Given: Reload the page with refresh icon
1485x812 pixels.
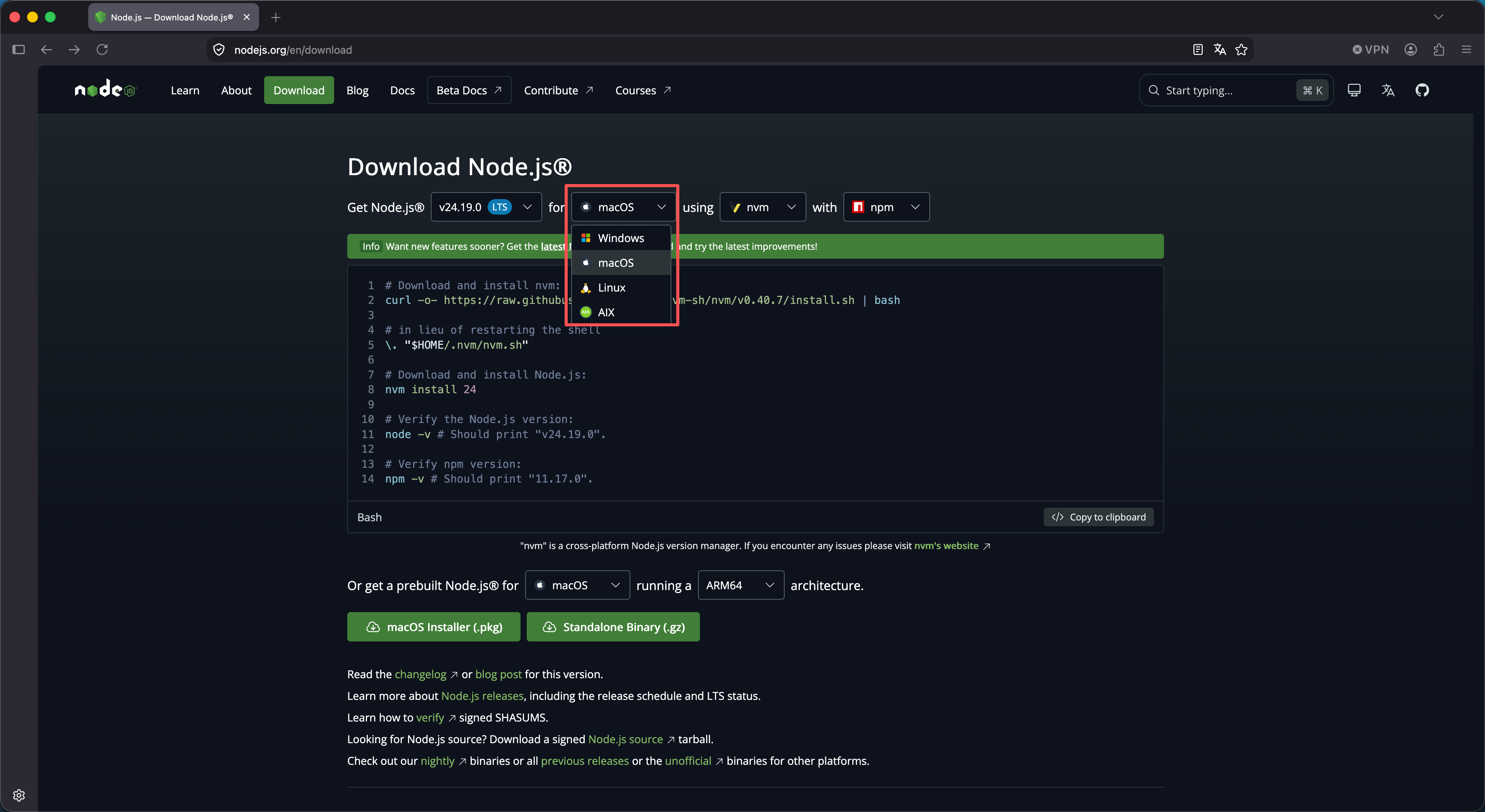Looking at the screenshot, I should click(102, 49).
